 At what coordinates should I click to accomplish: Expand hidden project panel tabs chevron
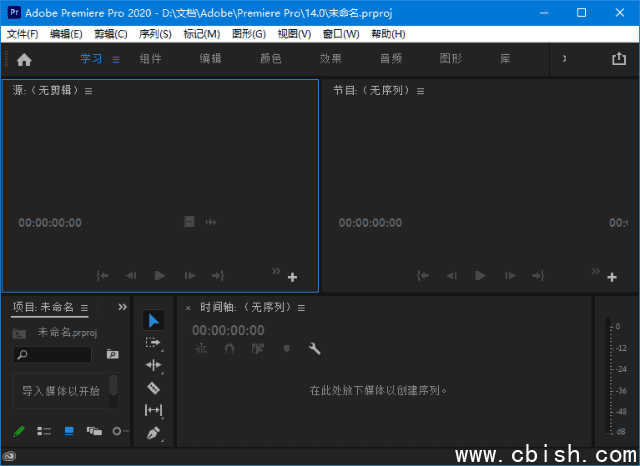pos(122,307)
